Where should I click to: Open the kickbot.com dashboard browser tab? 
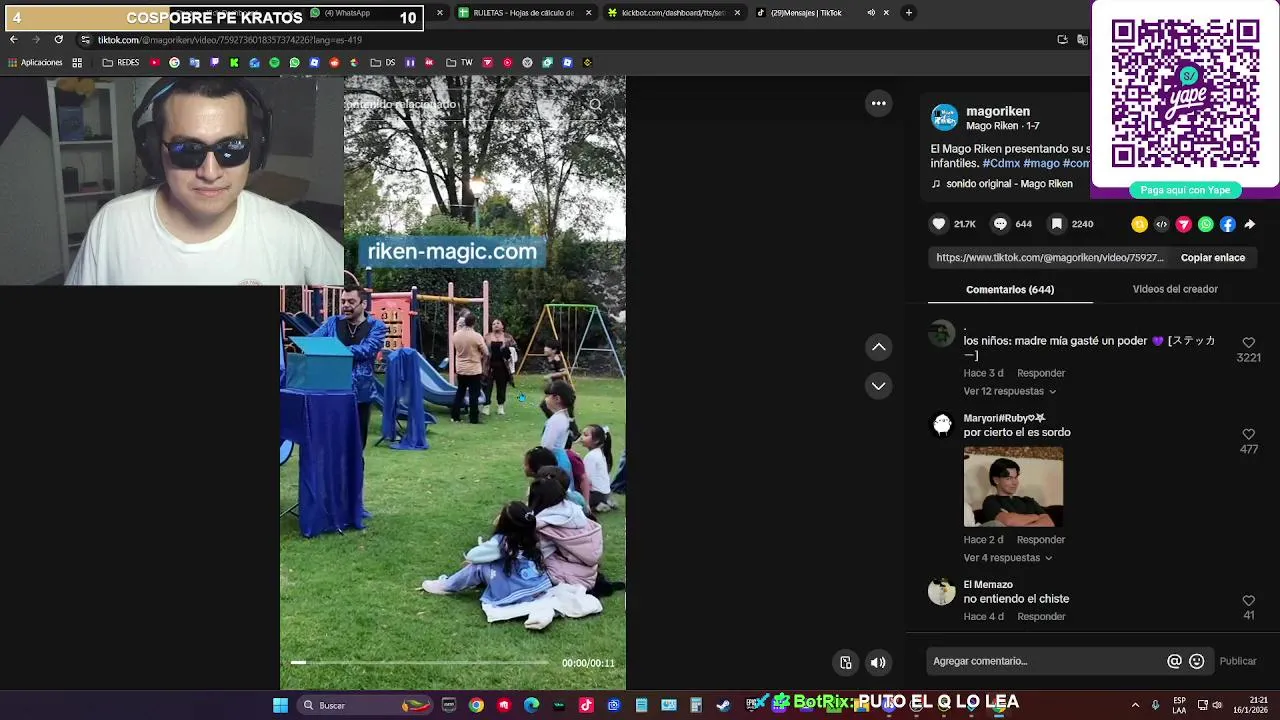(673, 13)
